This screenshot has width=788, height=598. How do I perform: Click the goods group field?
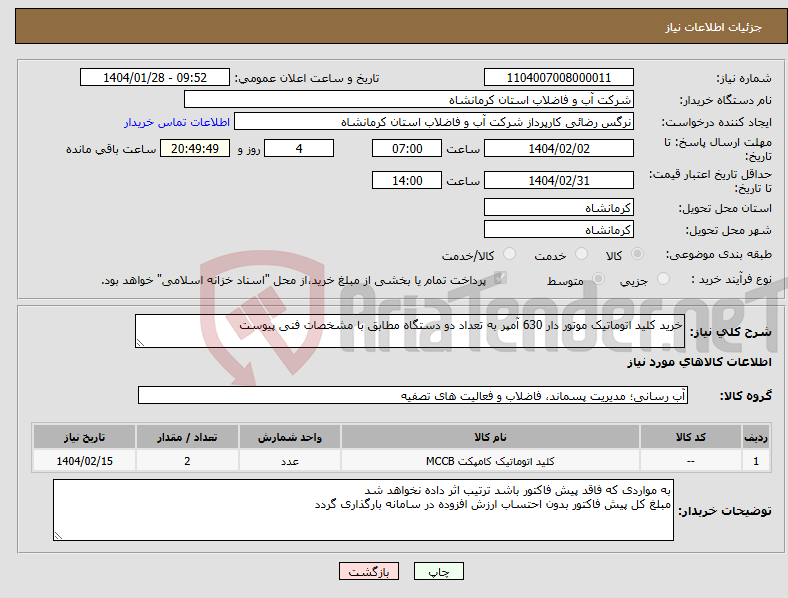coord(413,395)
